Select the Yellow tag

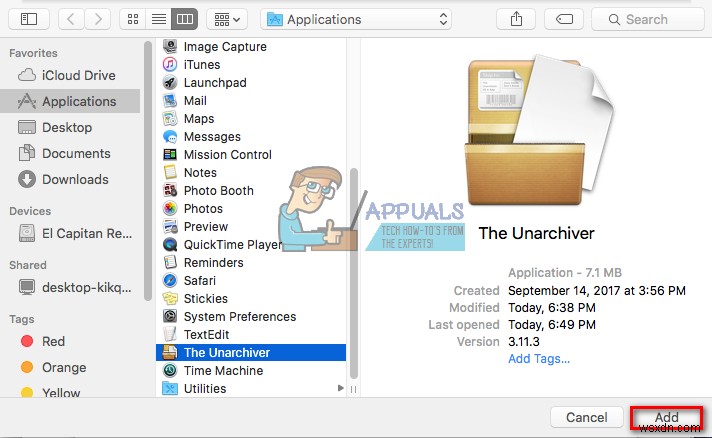[70, 392]
